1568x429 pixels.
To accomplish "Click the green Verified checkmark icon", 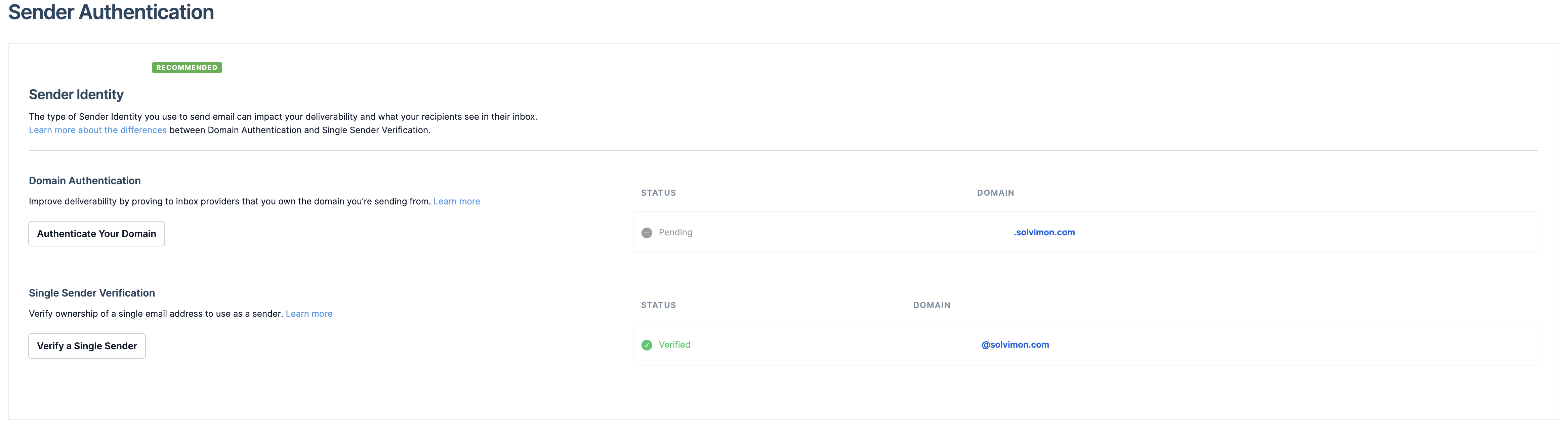I will pyautogui.click(x=647, y=345).
